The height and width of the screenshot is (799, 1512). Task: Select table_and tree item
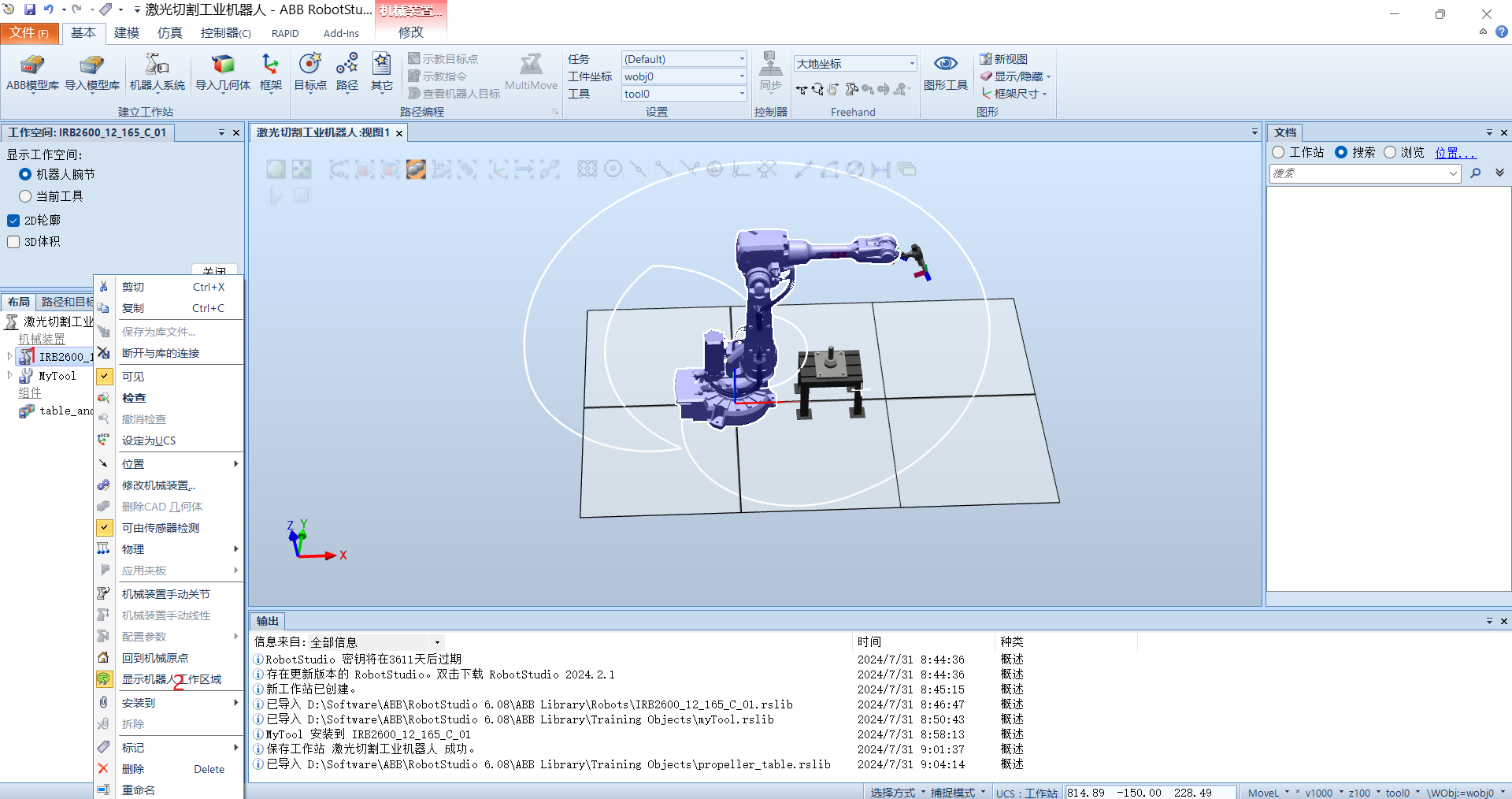click(65, 411)
